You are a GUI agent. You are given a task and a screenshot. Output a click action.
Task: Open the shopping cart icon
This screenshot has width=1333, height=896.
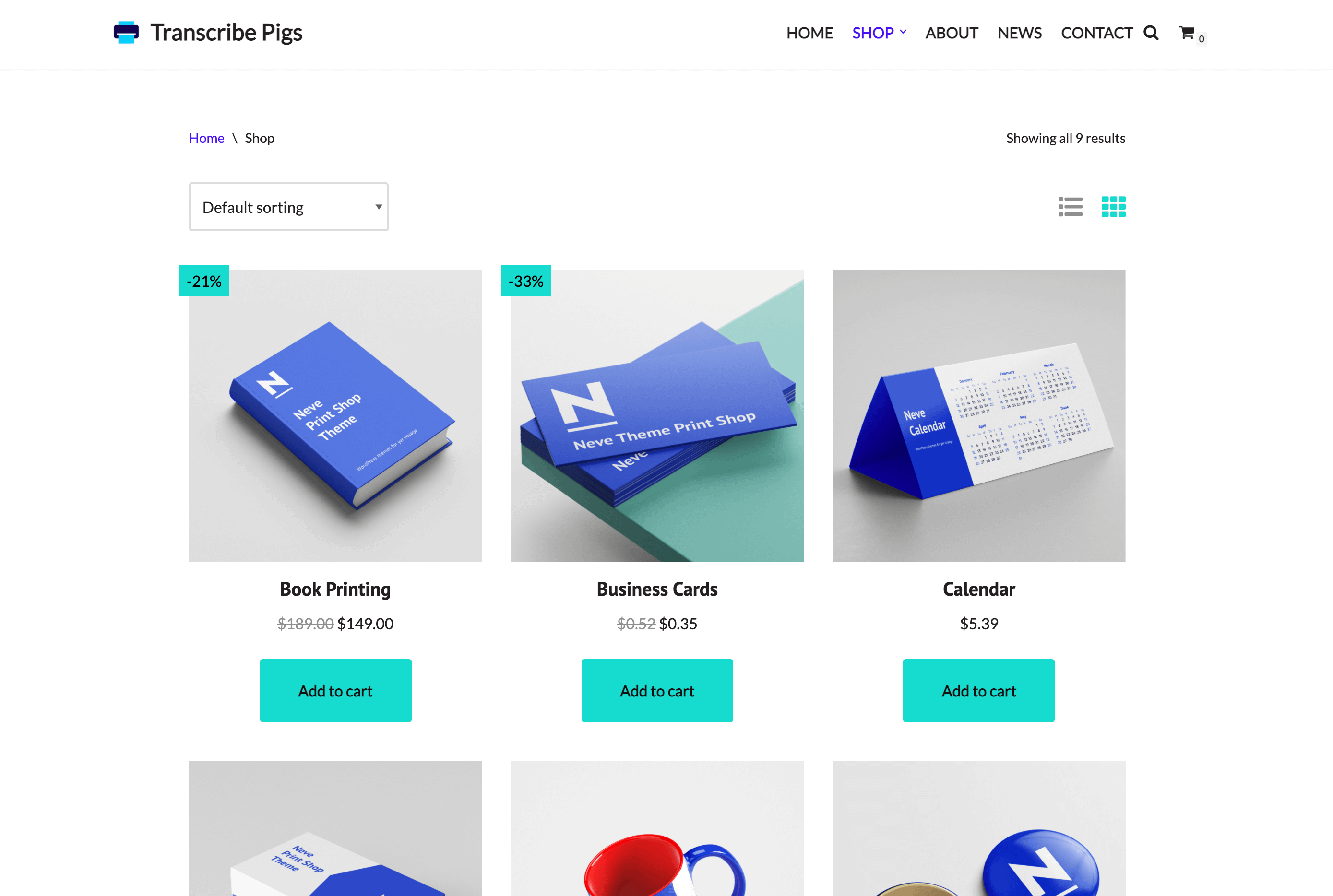click(1187, 33)
